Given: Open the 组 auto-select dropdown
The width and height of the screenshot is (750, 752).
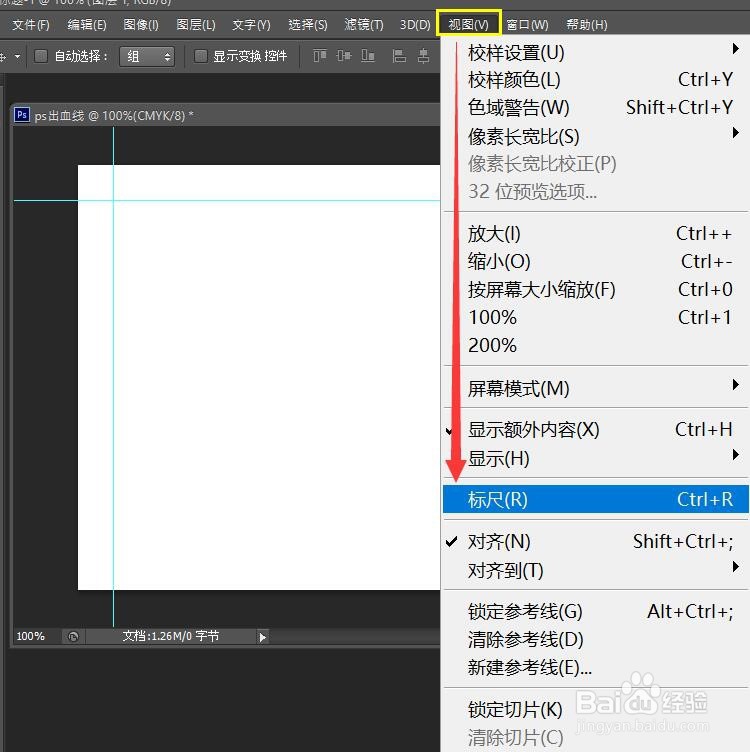Looking at the screenshot, I should click(147, 57).
